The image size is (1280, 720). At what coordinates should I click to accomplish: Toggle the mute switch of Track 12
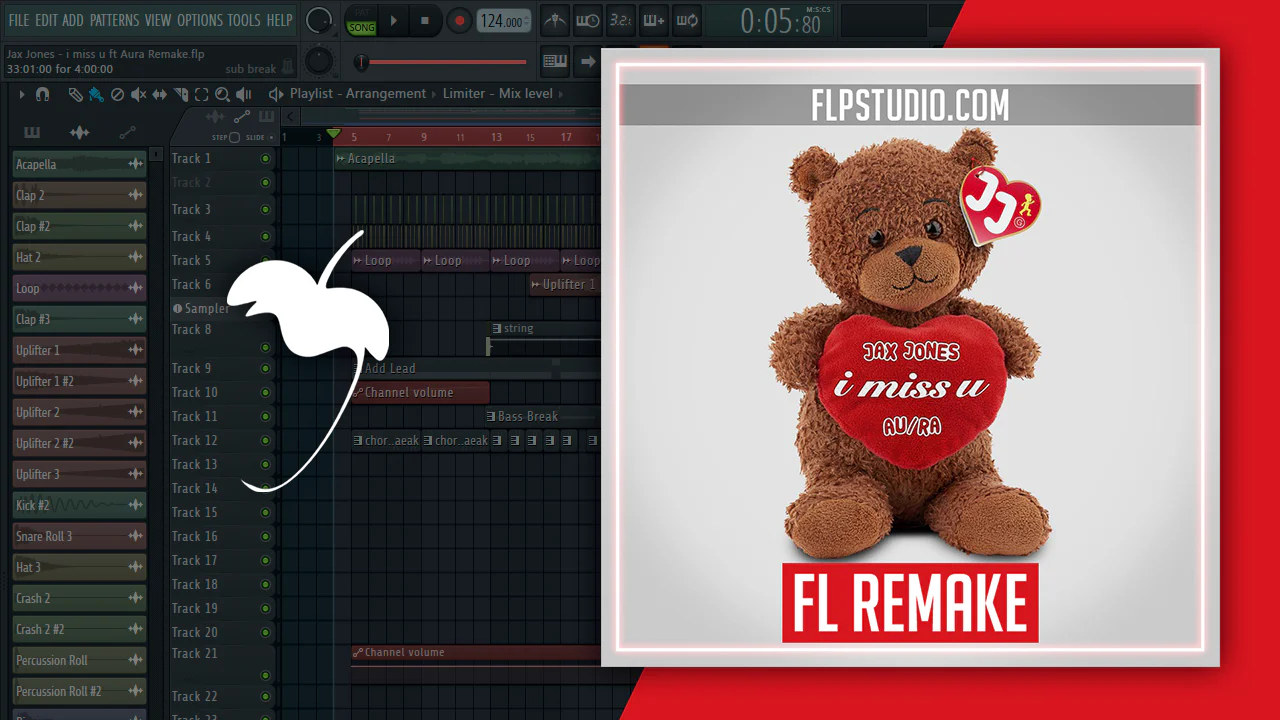265,441
